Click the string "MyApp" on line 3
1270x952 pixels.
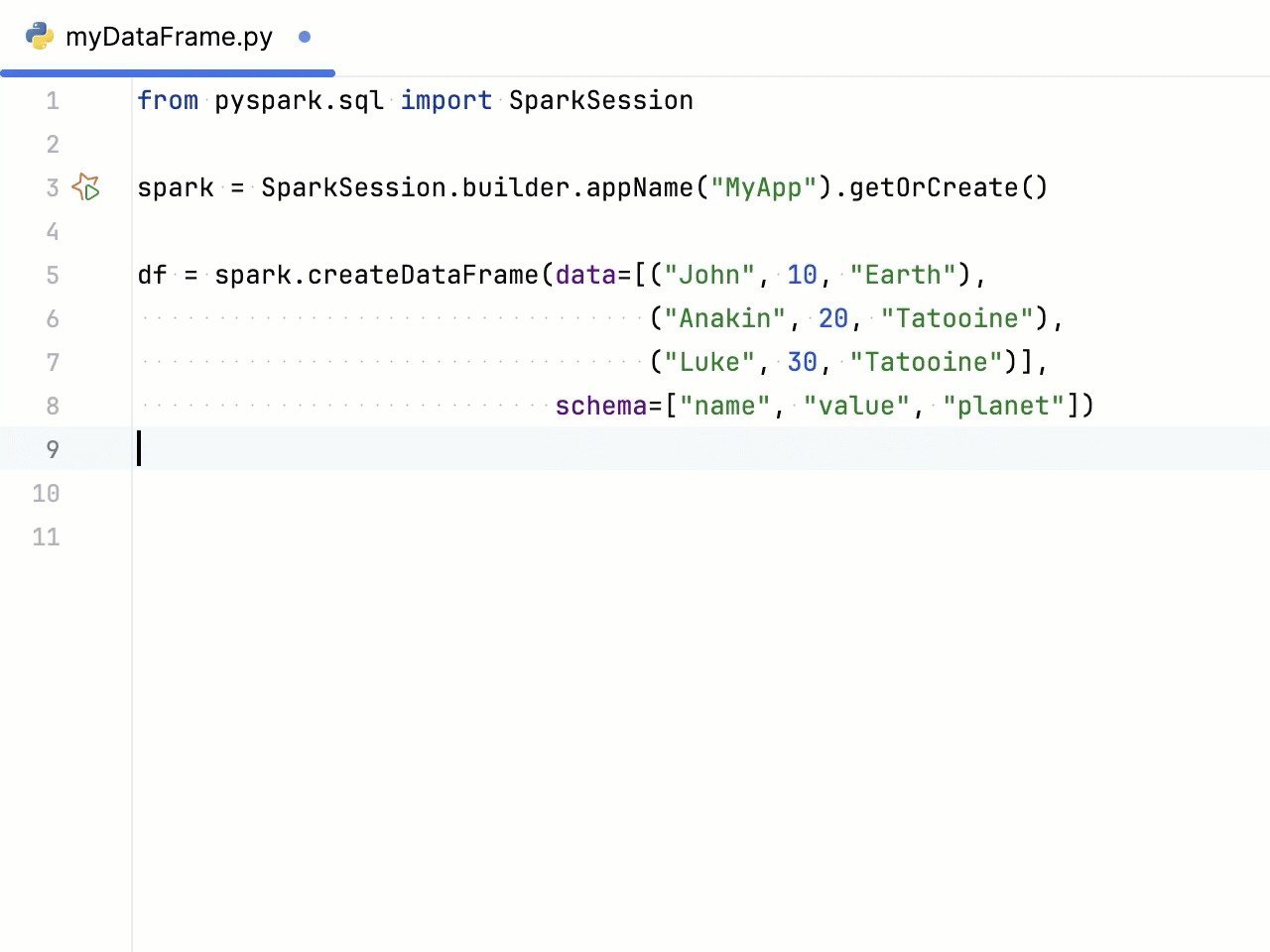click(x=763, y=187)
